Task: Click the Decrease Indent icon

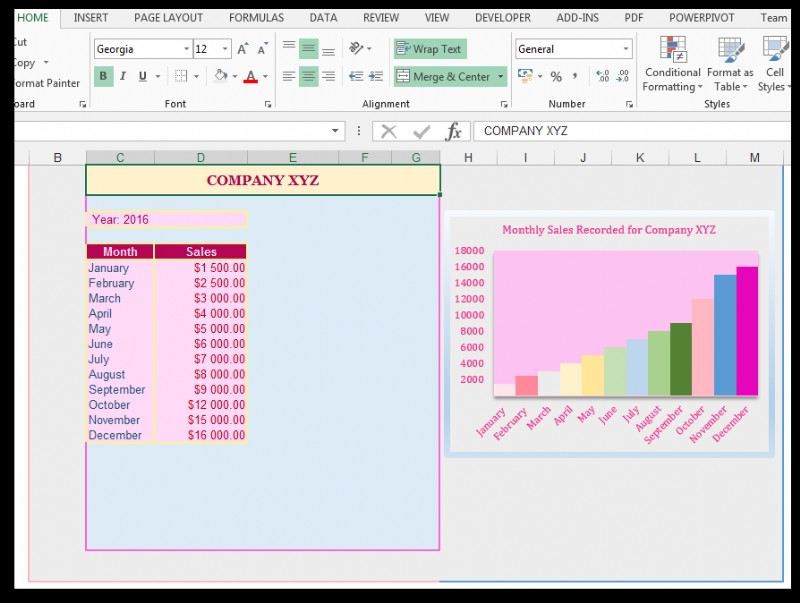Action: click(356, 77)
